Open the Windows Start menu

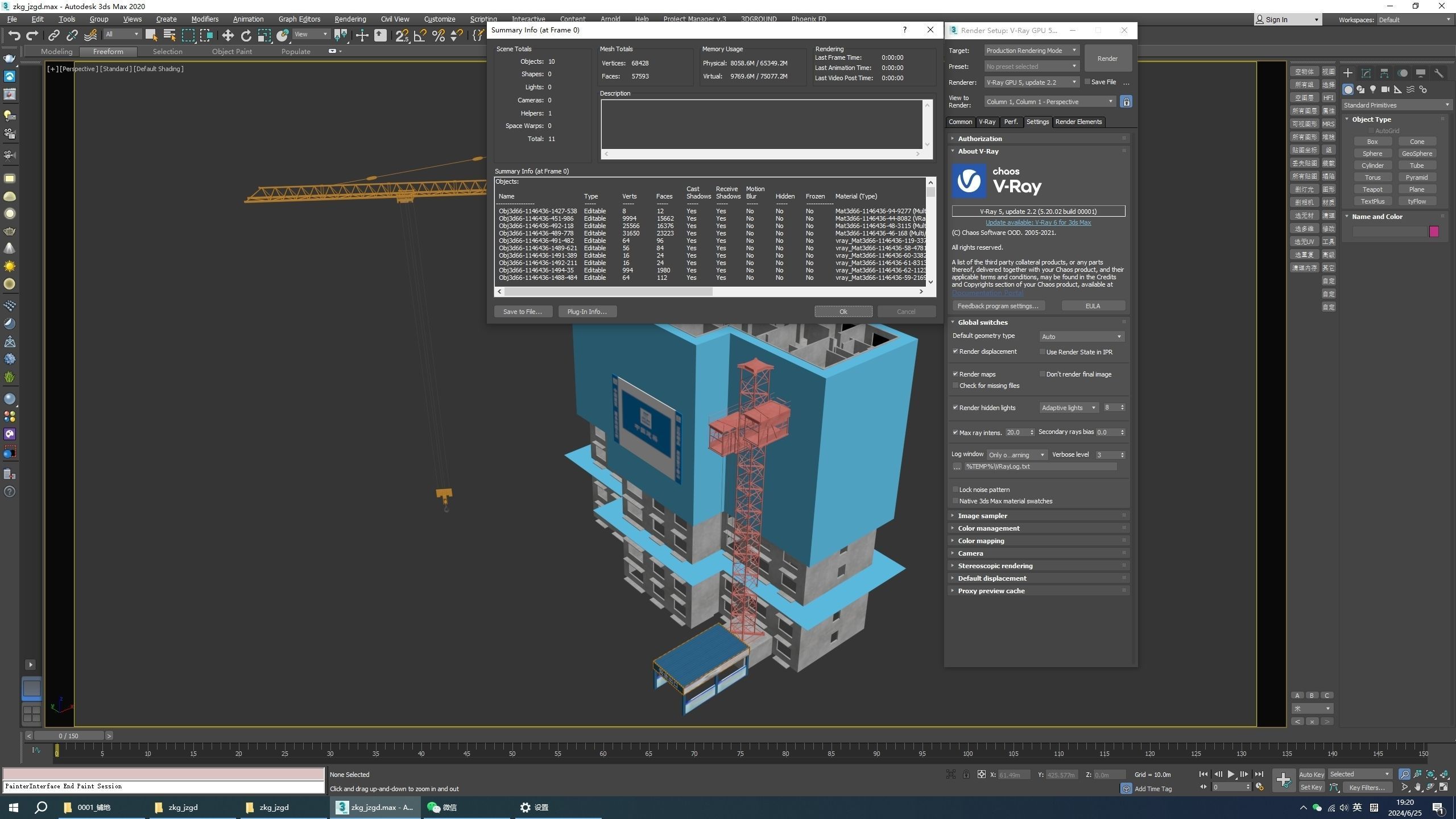[x=14, y=807]
